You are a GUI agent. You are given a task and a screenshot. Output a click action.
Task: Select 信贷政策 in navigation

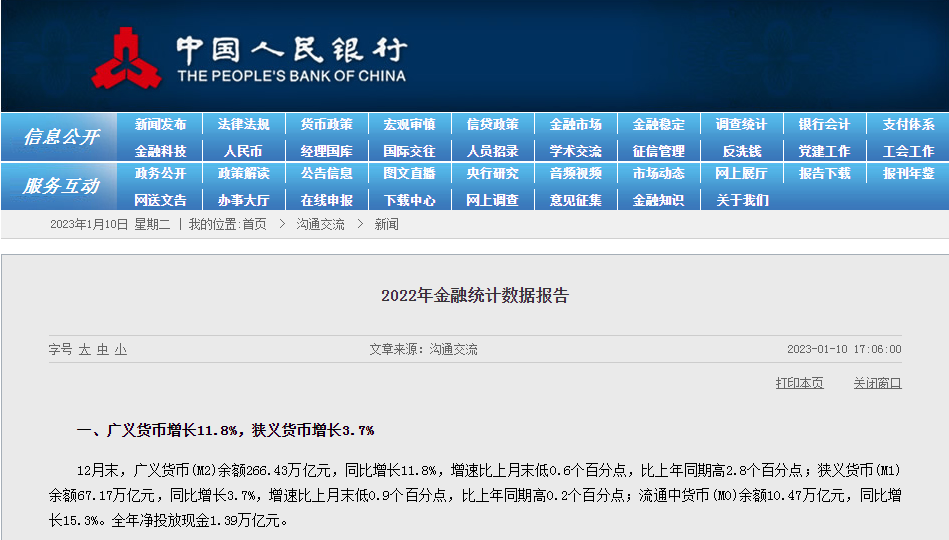tap(493, 125)
